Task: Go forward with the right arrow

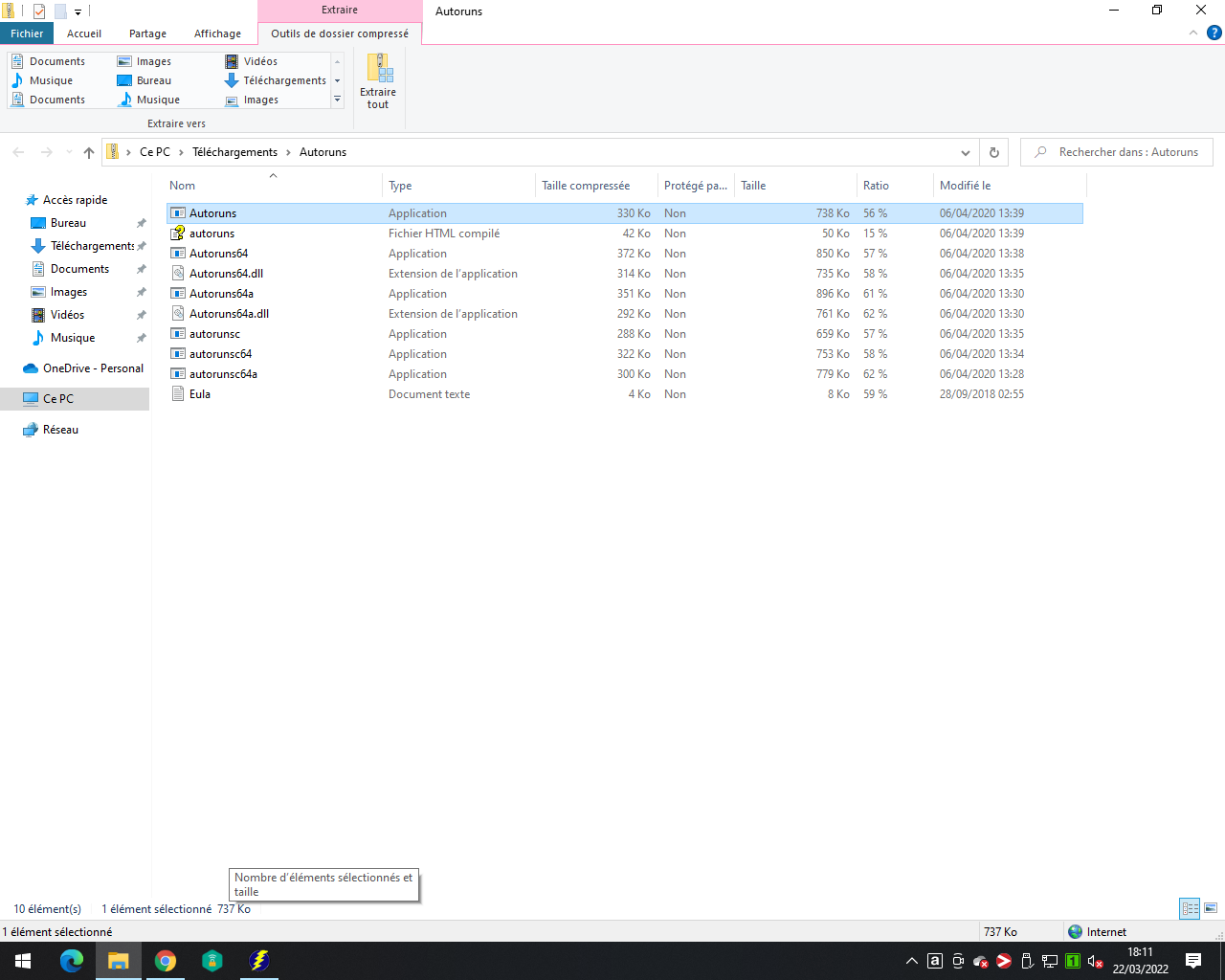Action: (x=46, y=152)
